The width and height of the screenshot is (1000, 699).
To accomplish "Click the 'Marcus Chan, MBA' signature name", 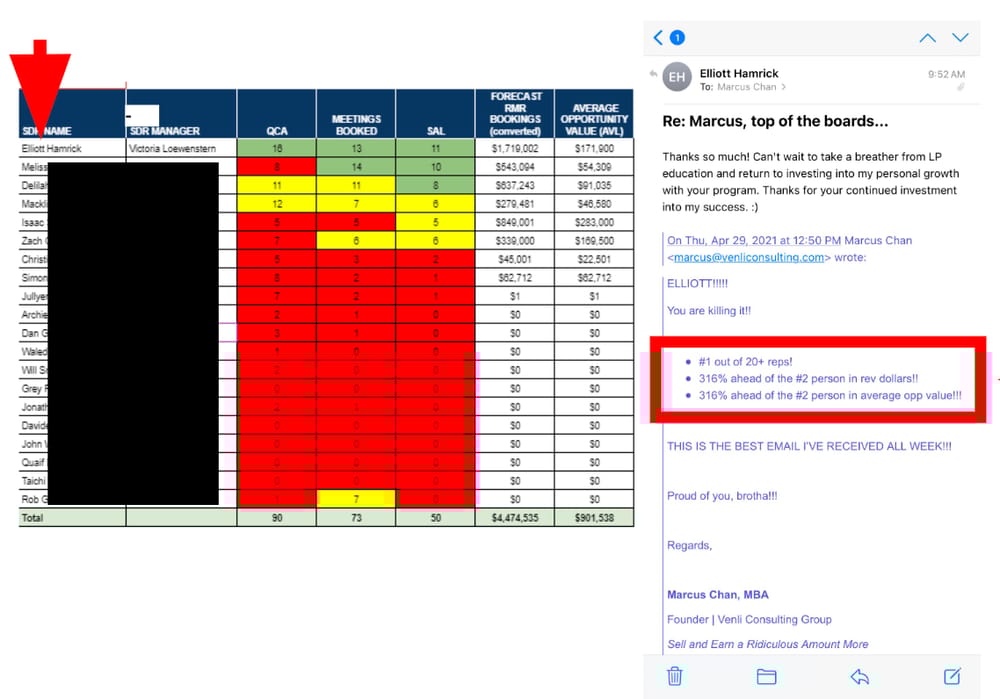I will (x=717, y=594).
